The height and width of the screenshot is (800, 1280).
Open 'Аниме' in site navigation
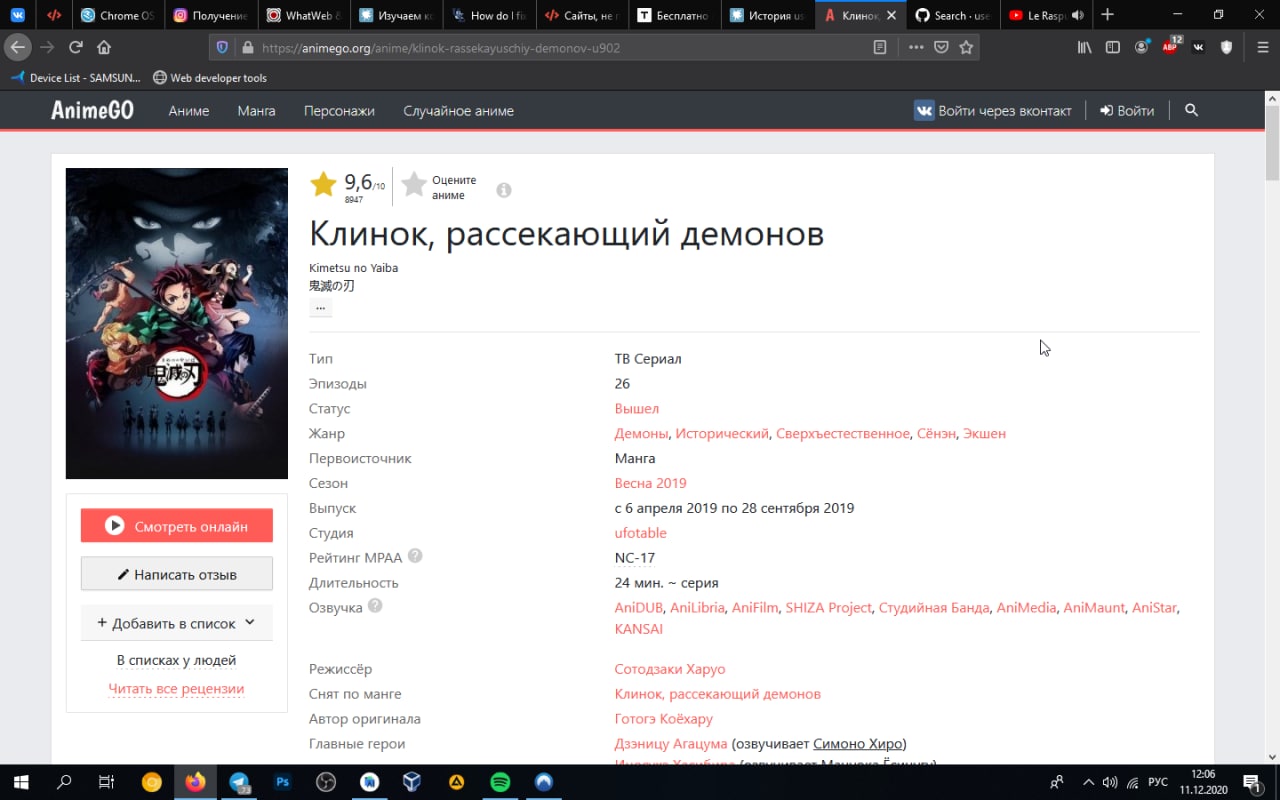pyautogui.click(x=189, y=111)
